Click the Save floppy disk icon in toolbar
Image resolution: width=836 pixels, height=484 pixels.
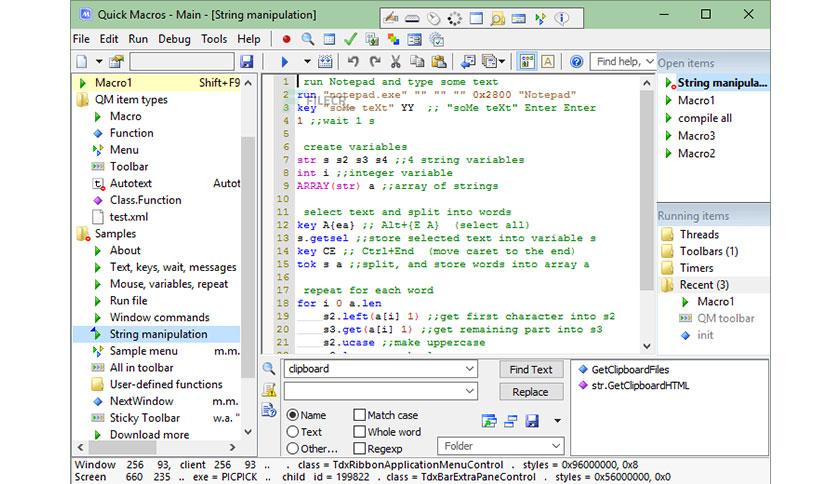246,62
